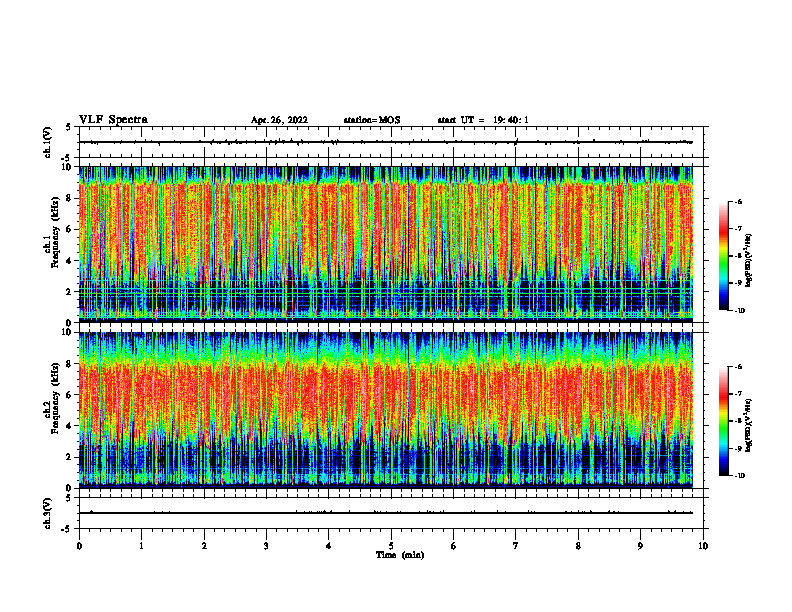Click the ch.1 colorbar "-10" tick label
The height and width of the screenshot is (612, 792).
pyautogui.click(x=740, y=311)
